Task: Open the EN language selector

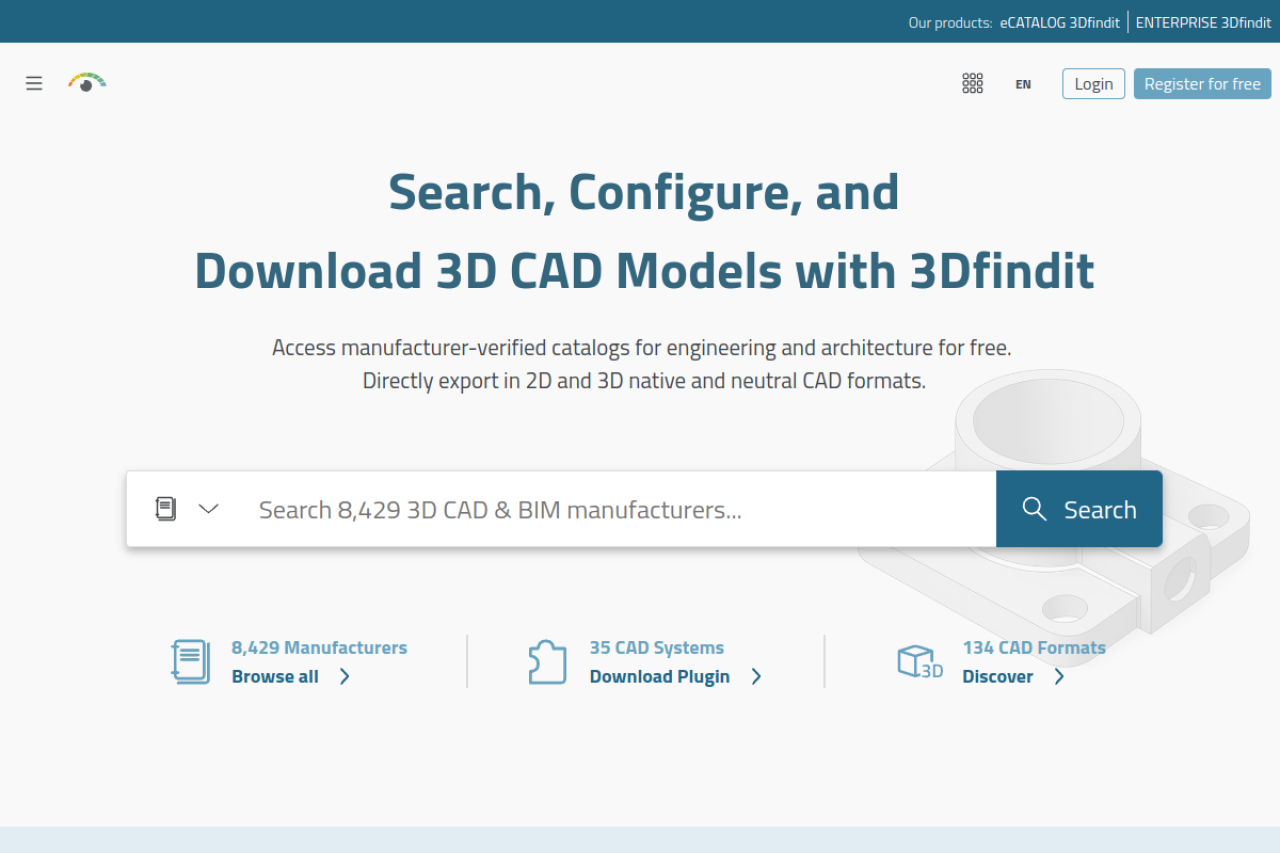Action: click(x=1023, y=84)
